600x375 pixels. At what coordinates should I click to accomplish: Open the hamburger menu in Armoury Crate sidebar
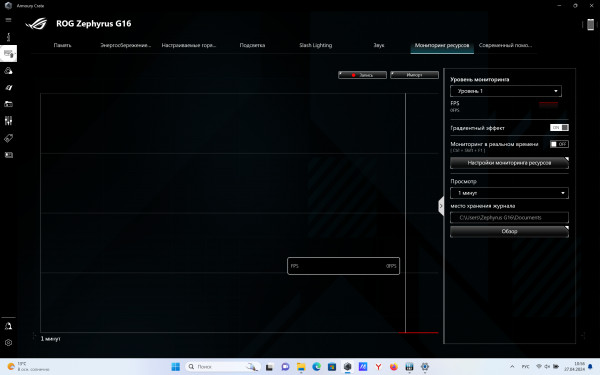click(x=8, y=20)
